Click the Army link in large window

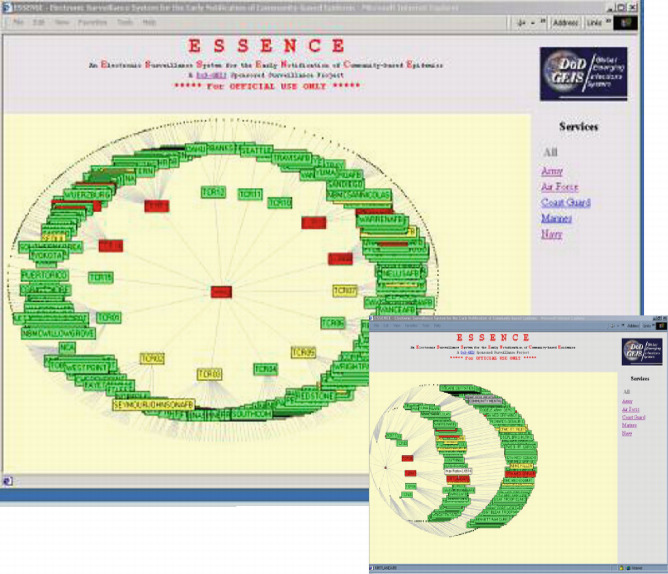[552, 172]
